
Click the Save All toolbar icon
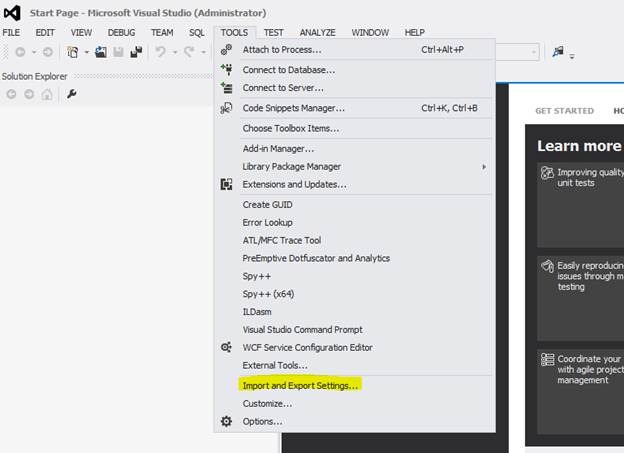[136, 52]
